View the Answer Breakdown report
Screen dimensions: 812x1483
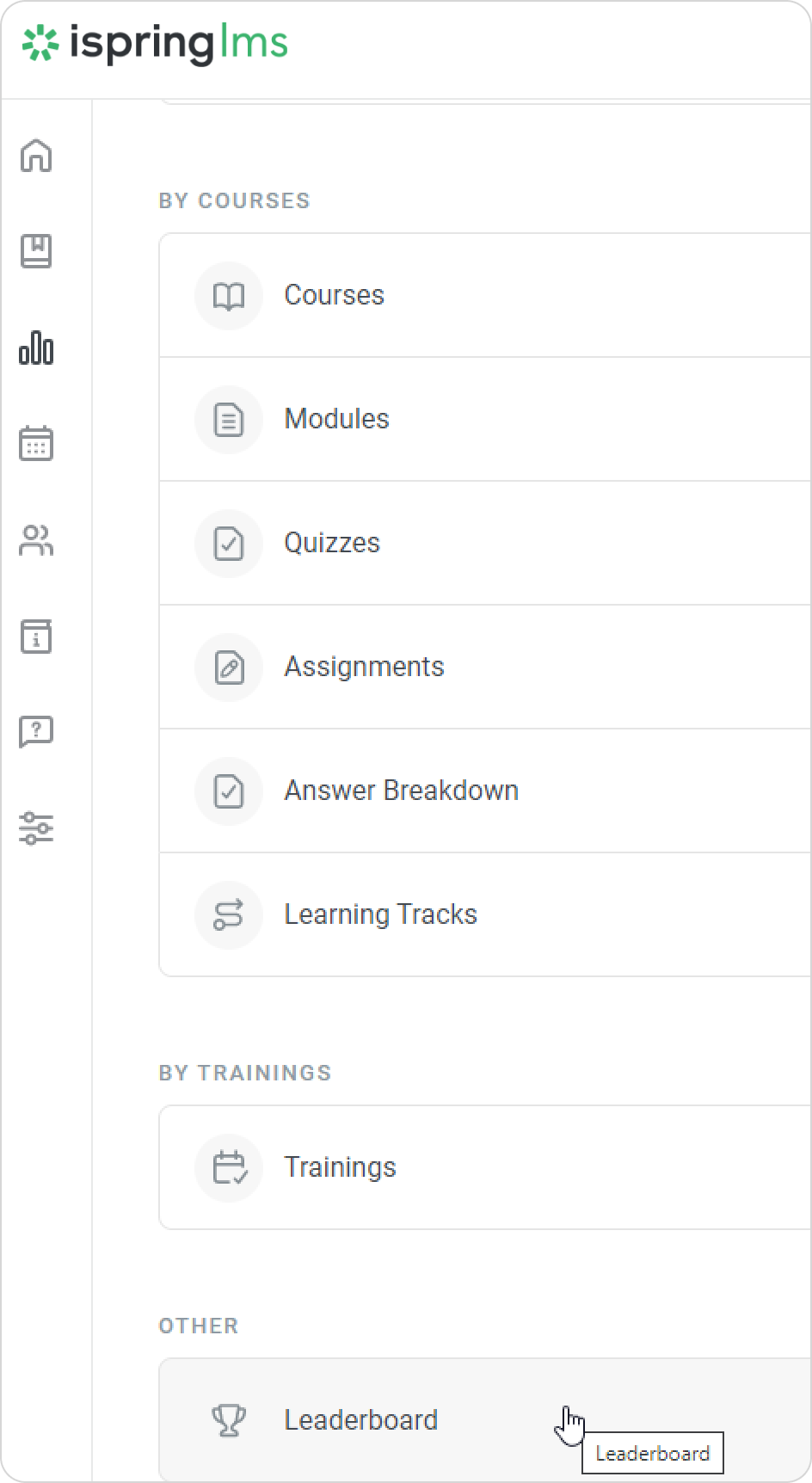tap(402, 791)
